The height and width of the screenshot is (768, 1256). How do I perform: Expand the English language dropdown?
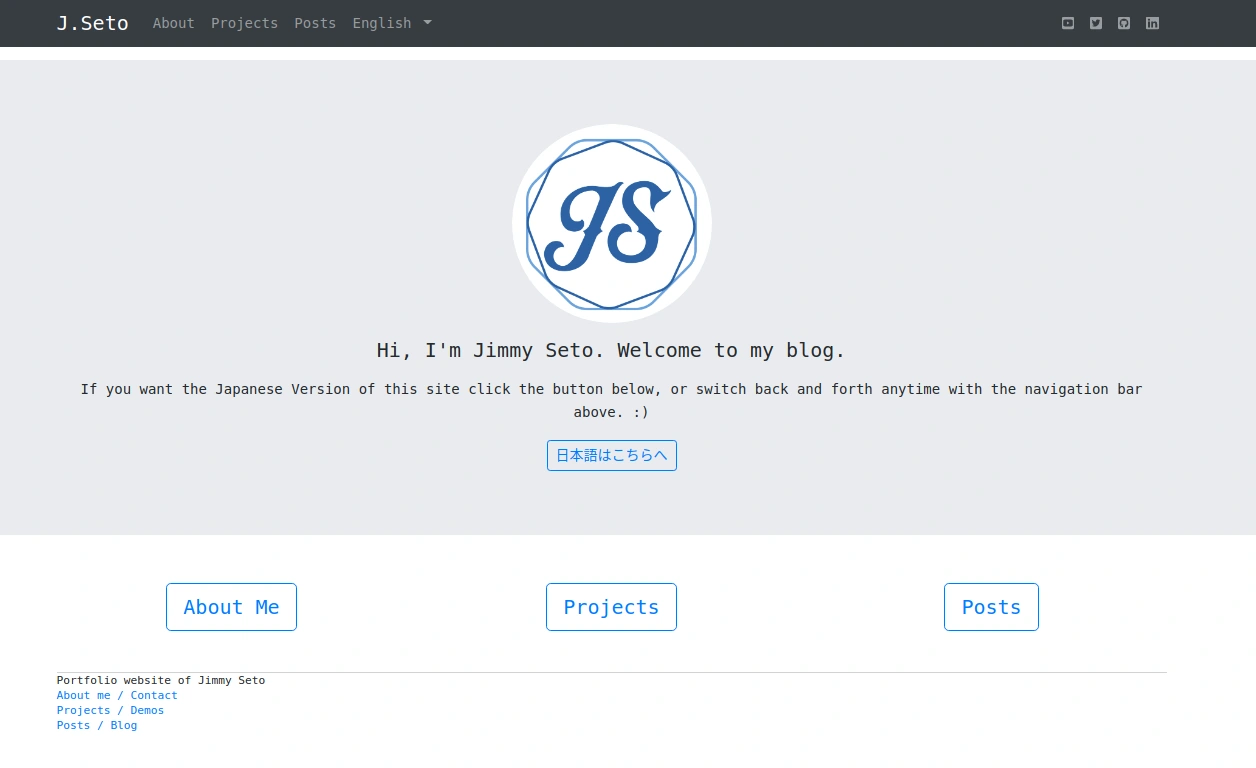click(392, 23)
